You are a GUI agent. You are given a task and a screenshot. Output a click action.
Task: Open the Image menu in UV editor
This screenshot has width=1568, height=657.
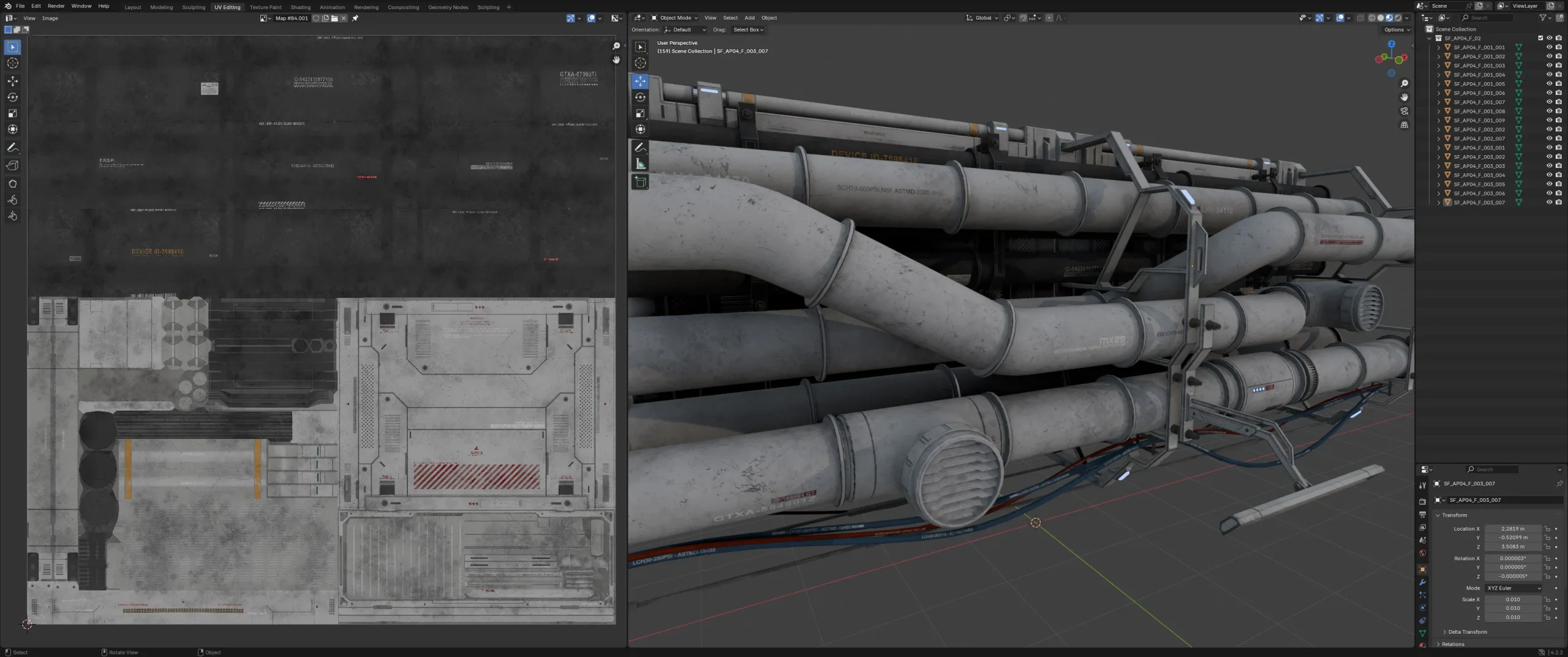(50, 18)
